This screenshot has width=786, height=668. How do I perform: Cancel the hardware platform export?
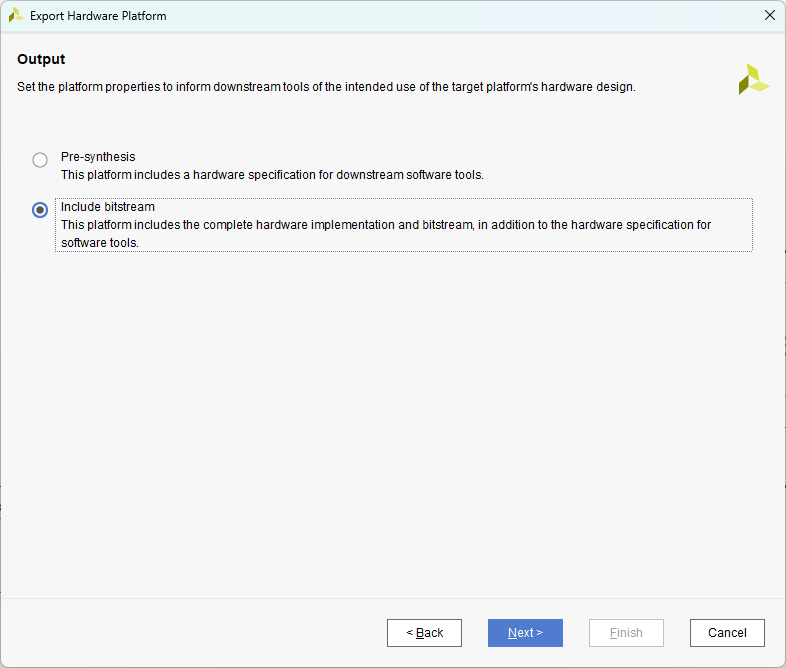[727, 633]
